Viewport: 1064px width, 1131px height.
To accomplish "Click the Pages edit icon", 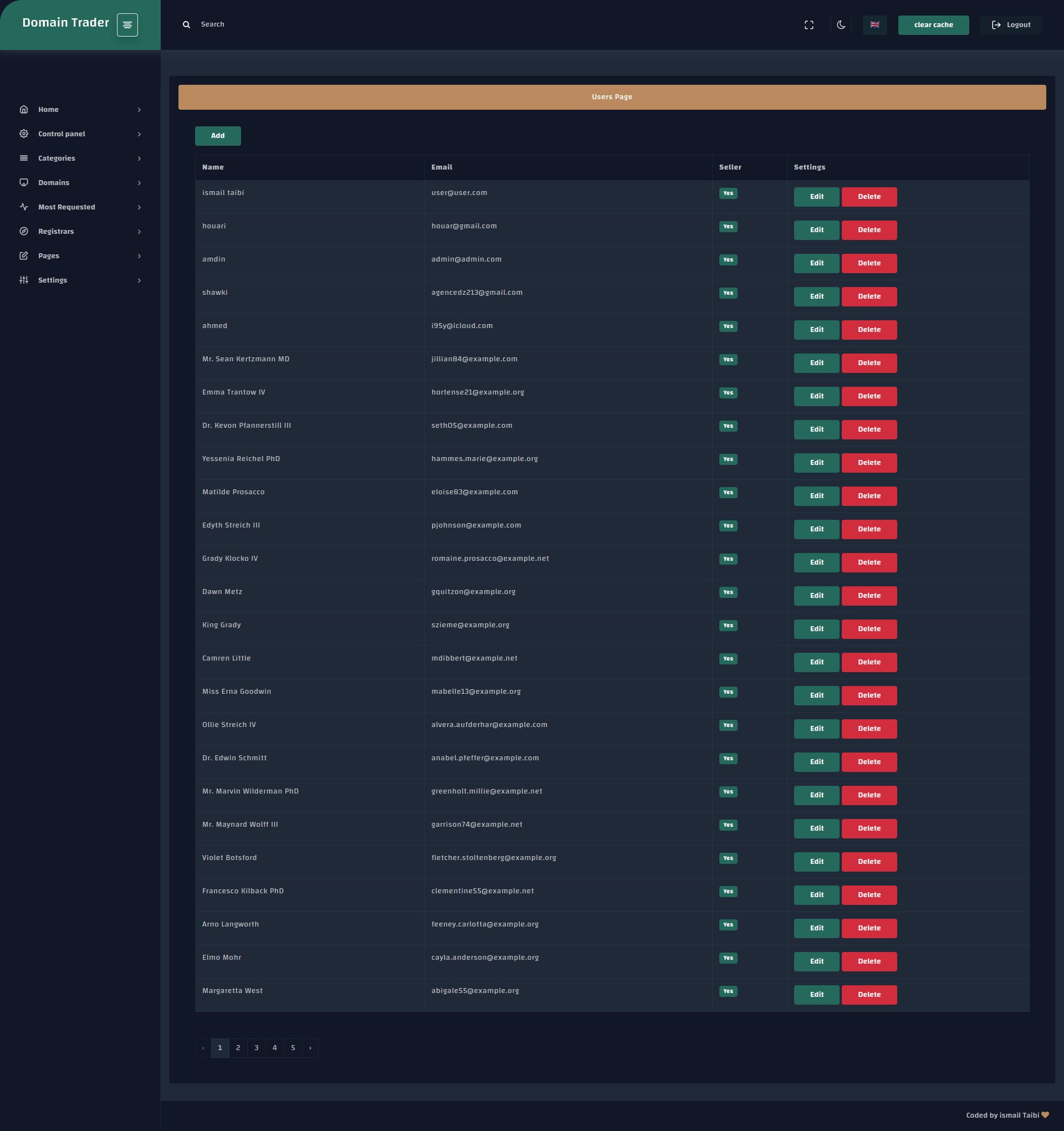I will point(24,256).
